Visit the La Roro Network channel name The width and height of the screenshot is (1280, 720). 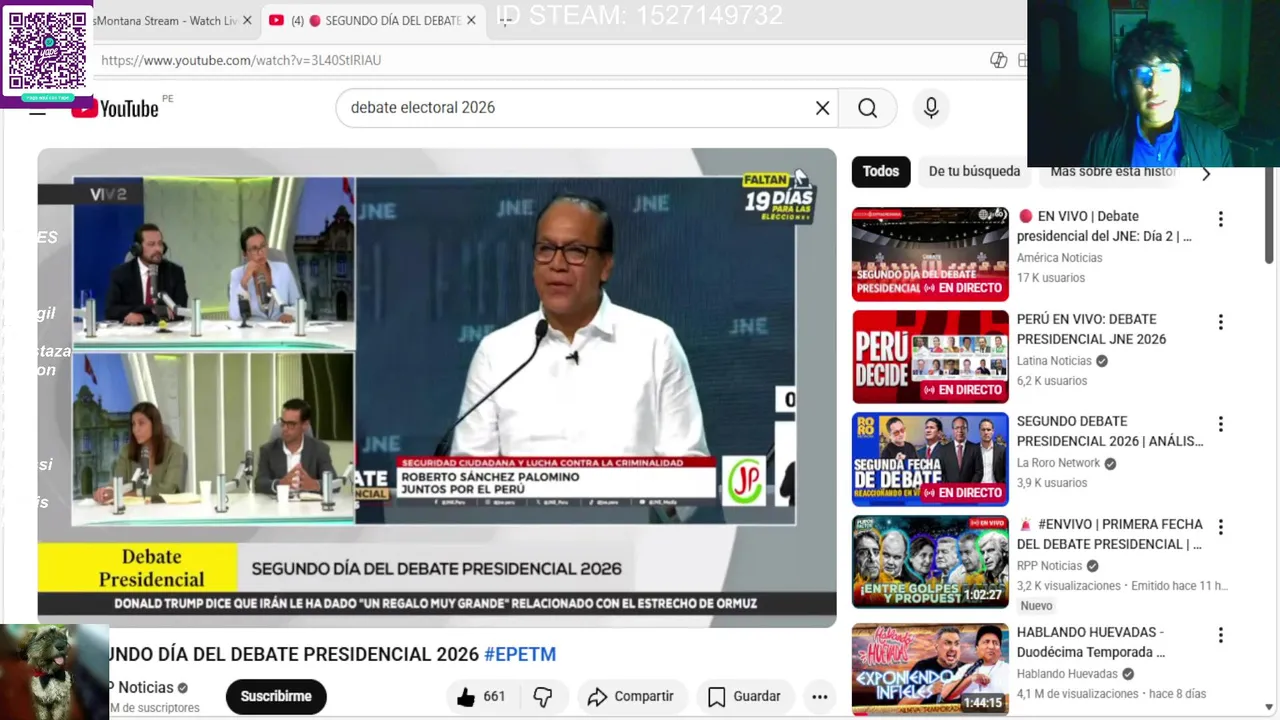click(1058, 463)
